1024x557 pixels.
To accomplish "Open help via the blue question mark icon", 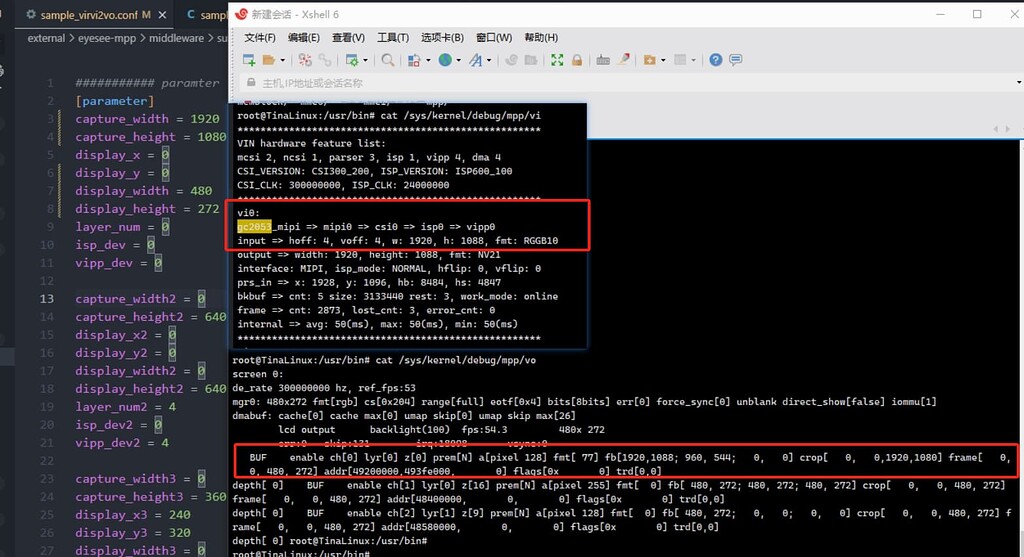I will coord(716,60).
